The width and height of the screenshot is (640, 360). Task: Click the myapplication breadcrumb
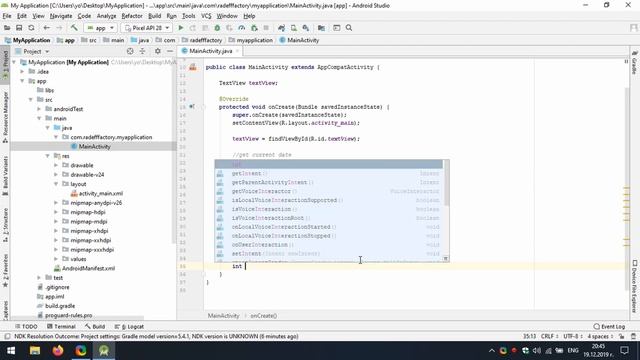[251, 40]
